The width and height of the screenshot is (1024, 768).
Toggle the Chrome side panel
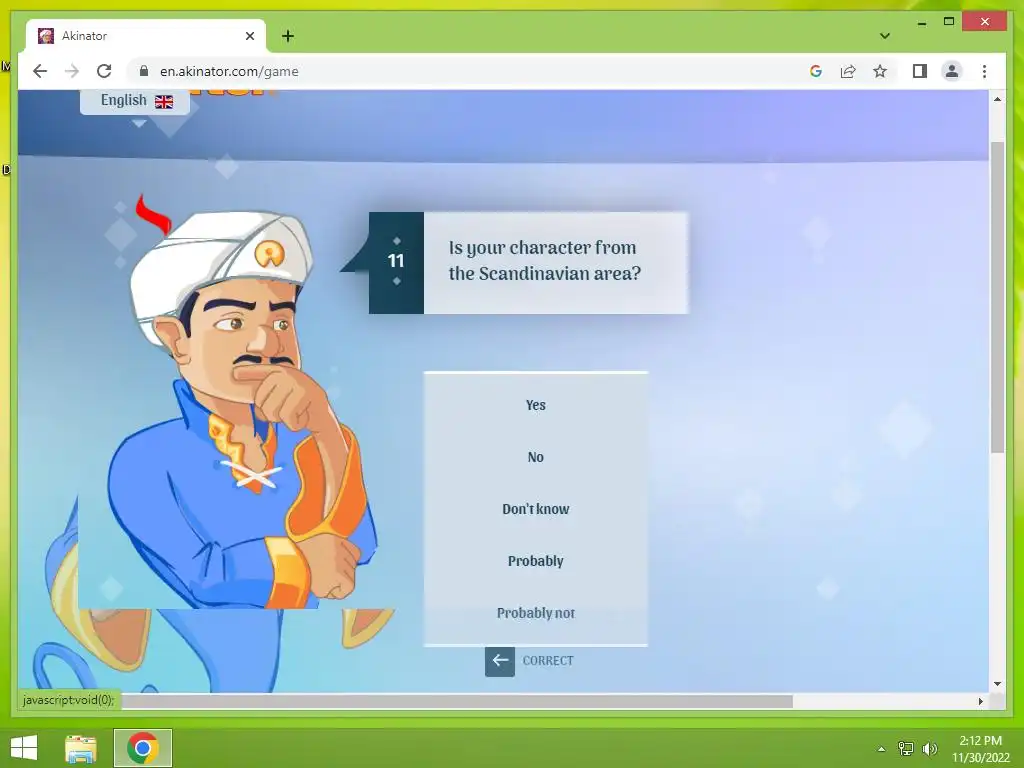[x=920, y=71]
